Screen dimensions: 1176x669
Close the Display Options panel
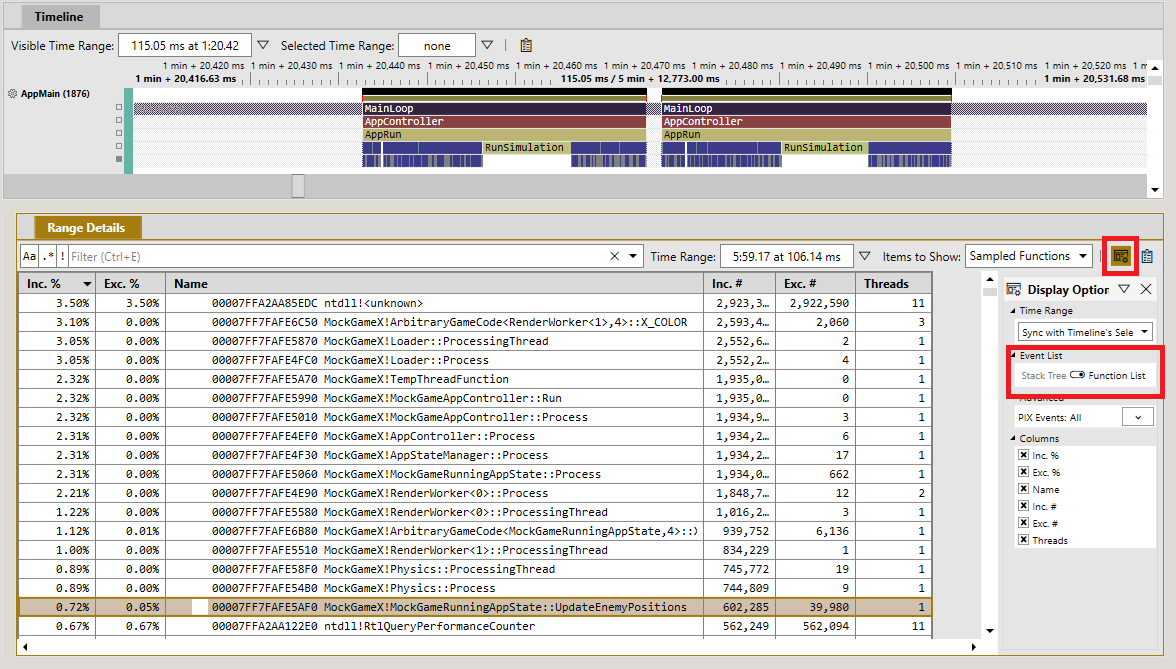tap(1146, 290)
